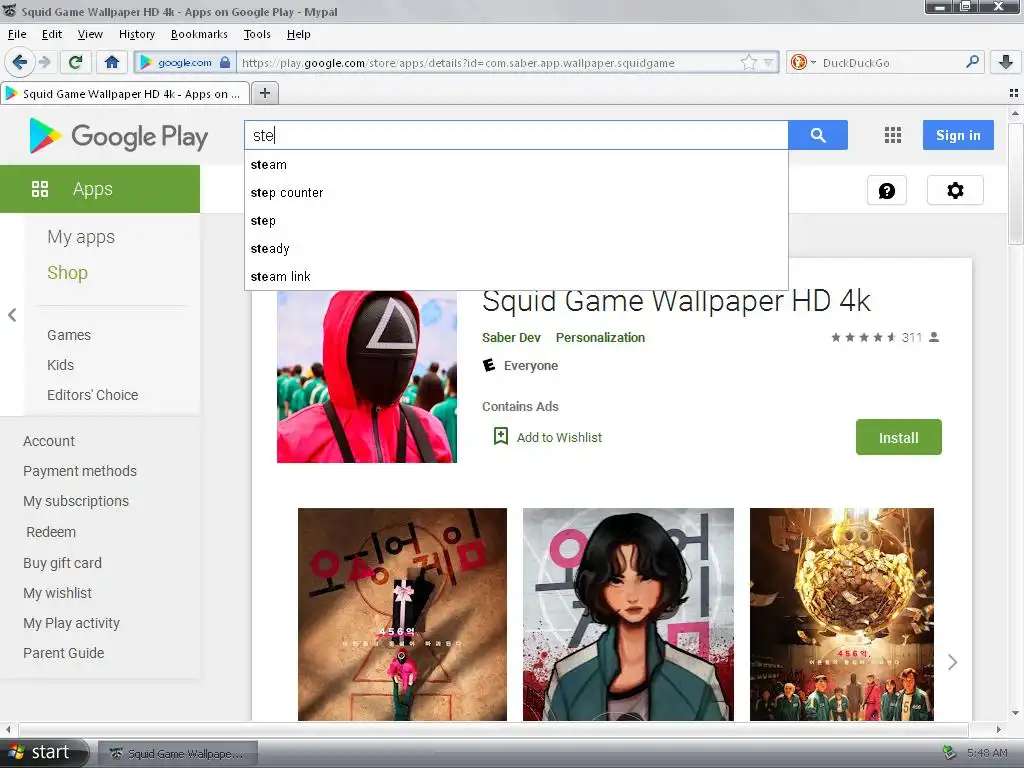Image resolution: width=1024 pixels, height=768 pixels.
Task: Open My Play activity
Action: [x=71, y=623]
